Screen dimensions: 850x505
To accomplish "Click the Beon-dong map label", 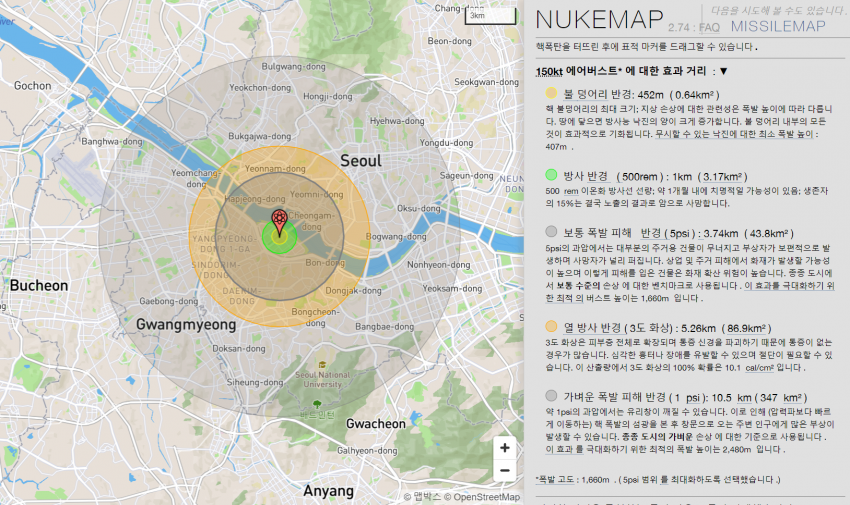I will coord(449,41).
